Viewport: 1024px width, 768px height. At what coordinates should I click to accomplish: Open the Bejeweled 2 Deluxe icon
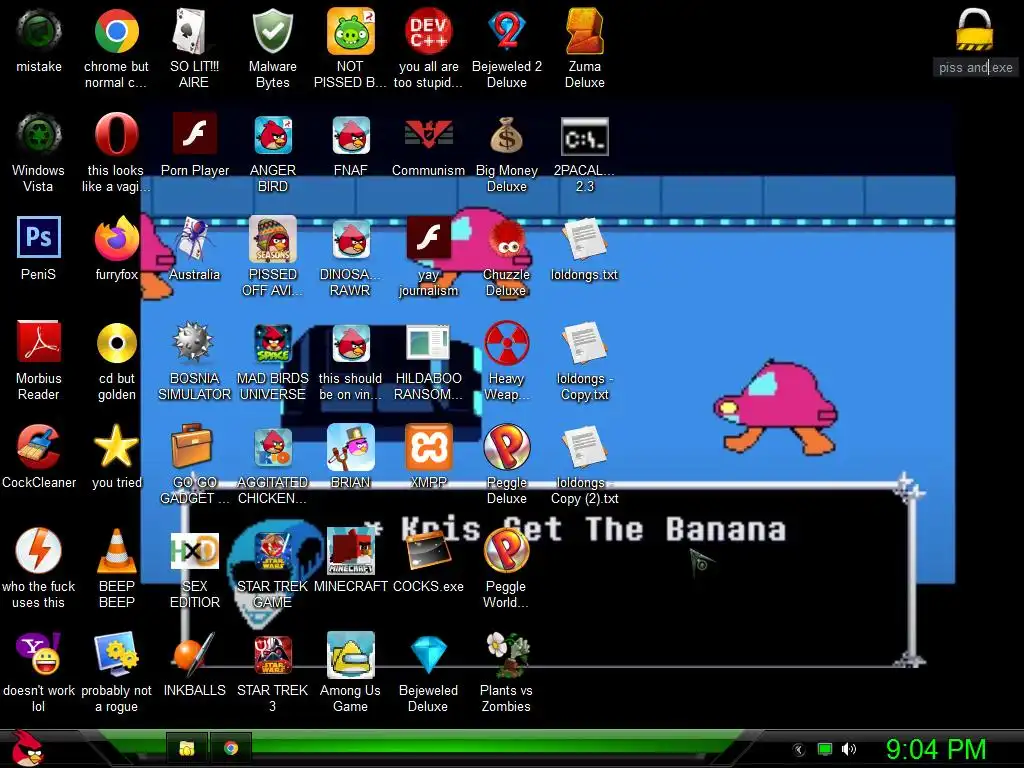(507, 31)
